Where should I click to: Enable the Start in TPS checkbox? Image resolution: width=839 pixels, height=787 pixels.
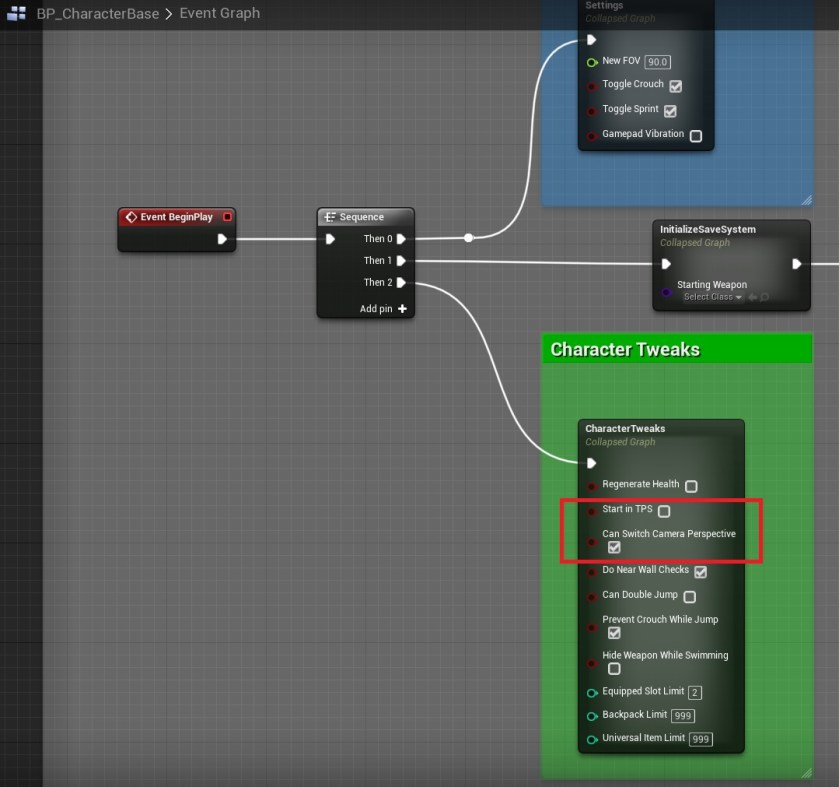coord(664,510)
